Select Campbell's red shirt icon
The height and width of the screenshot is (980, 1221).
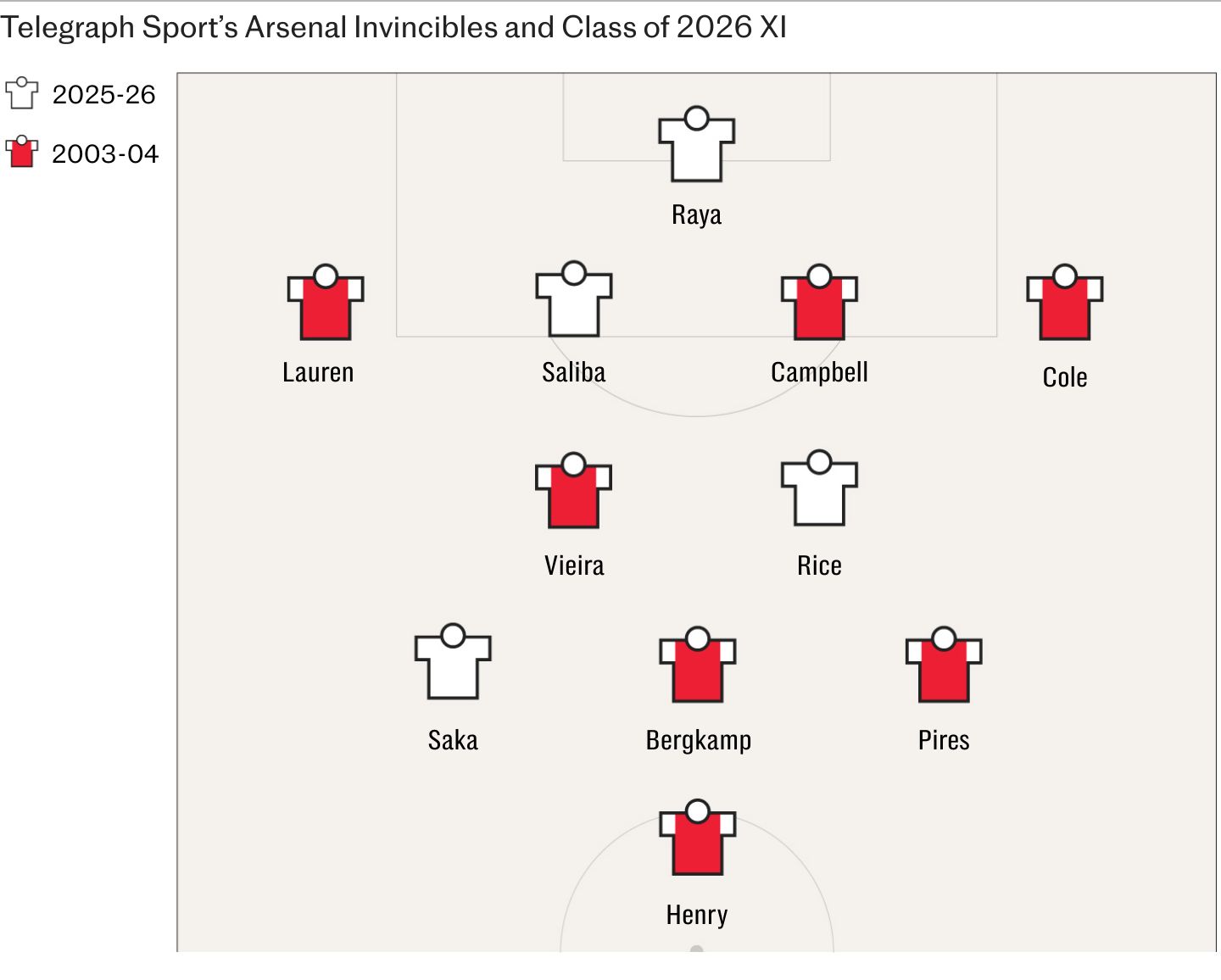coord(819,303)
